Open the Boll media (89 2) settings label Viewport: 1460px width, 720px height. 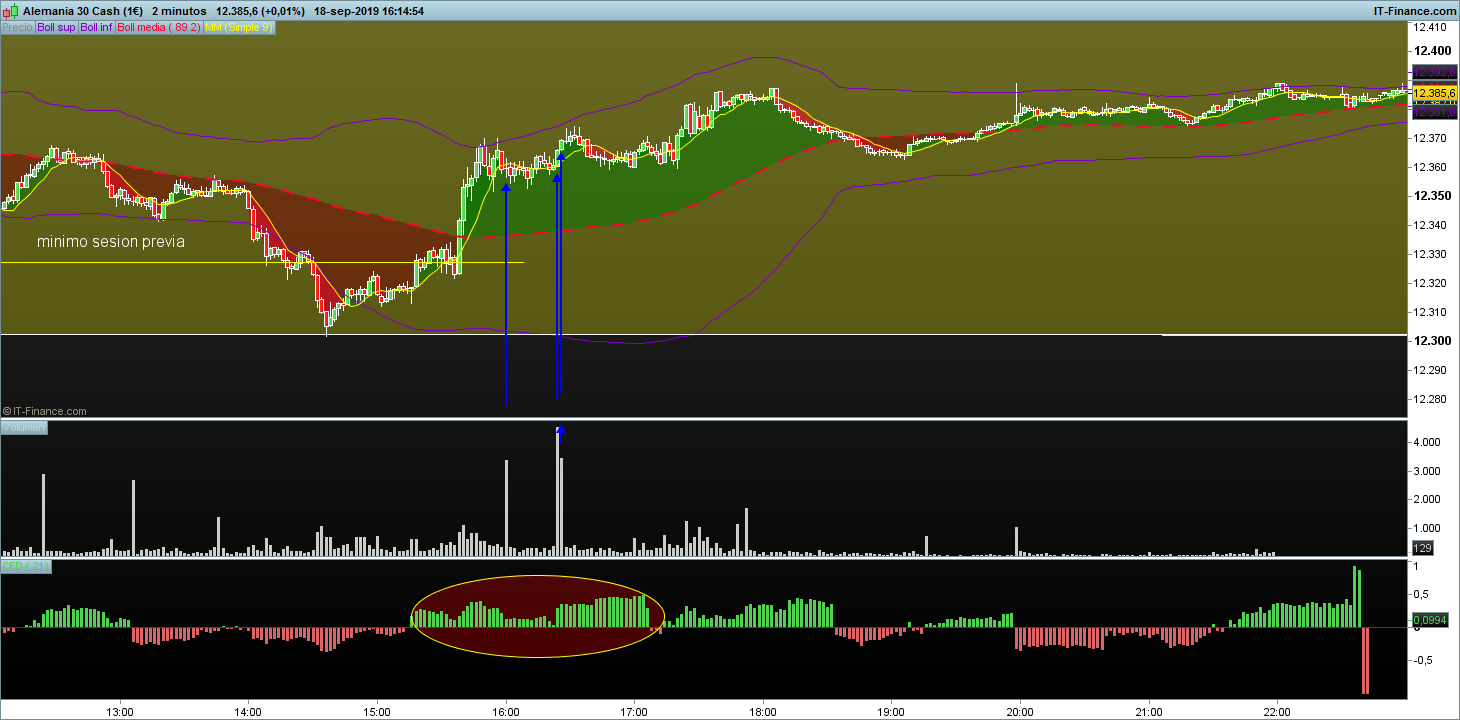tap(159, 28)
